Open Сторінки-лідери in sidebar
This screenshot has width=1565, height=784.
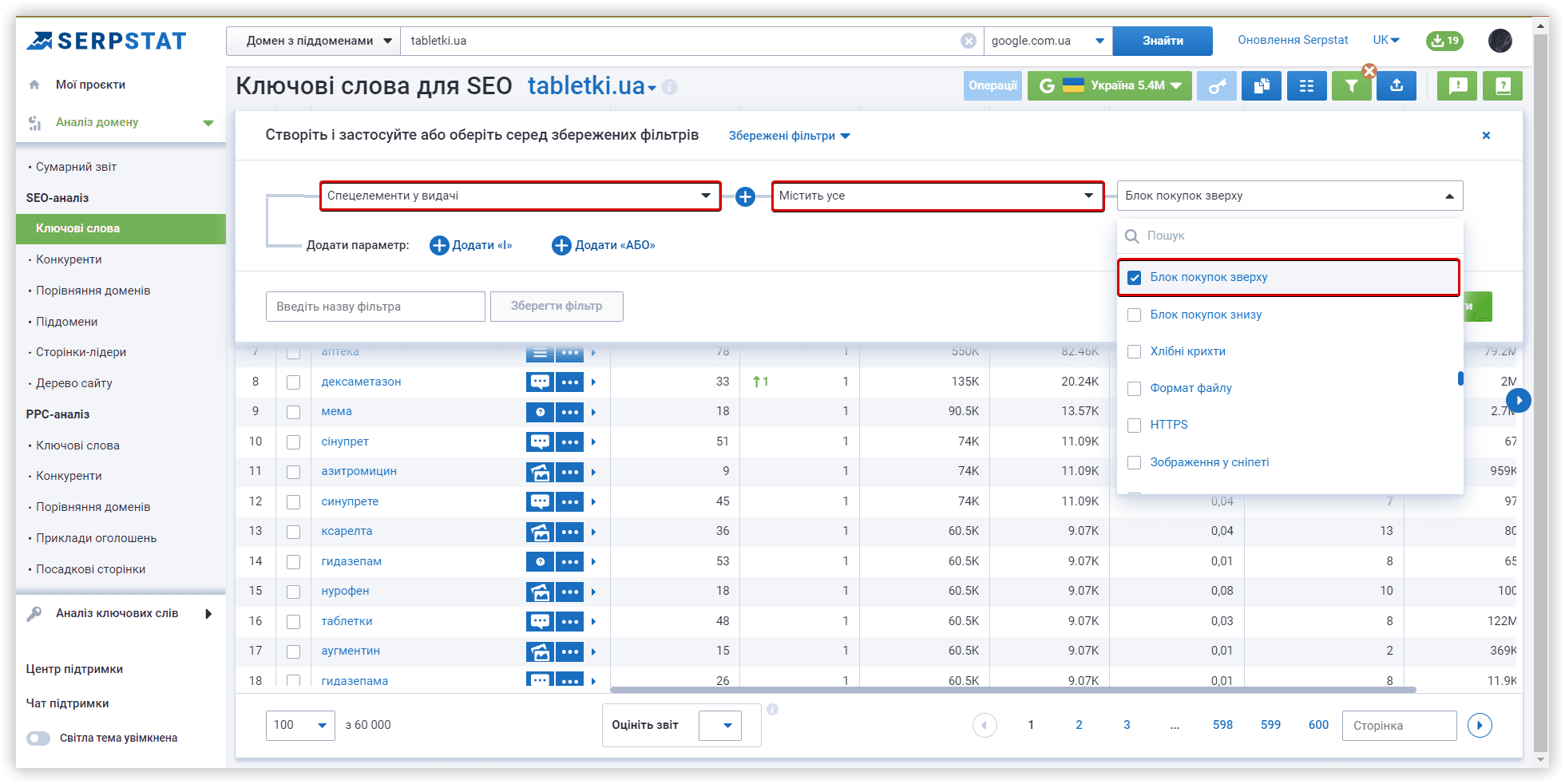pos(81,352)
